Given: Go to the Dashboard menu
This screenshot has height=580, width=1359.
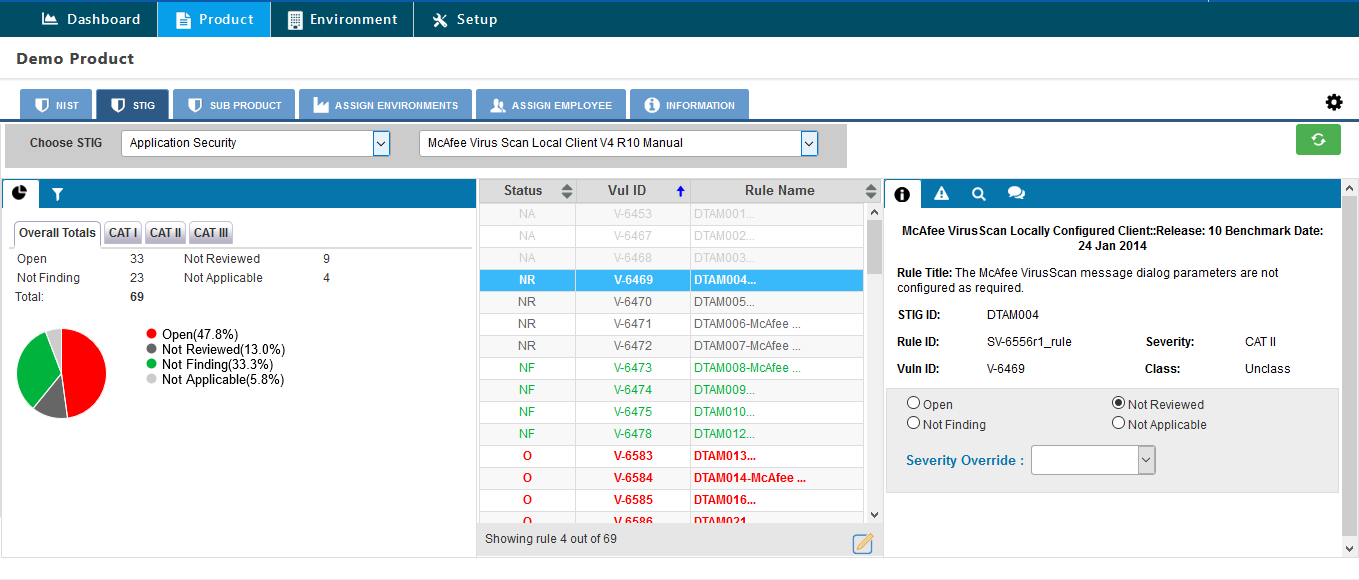Looking at the screenshot, I should coord(91,19).
